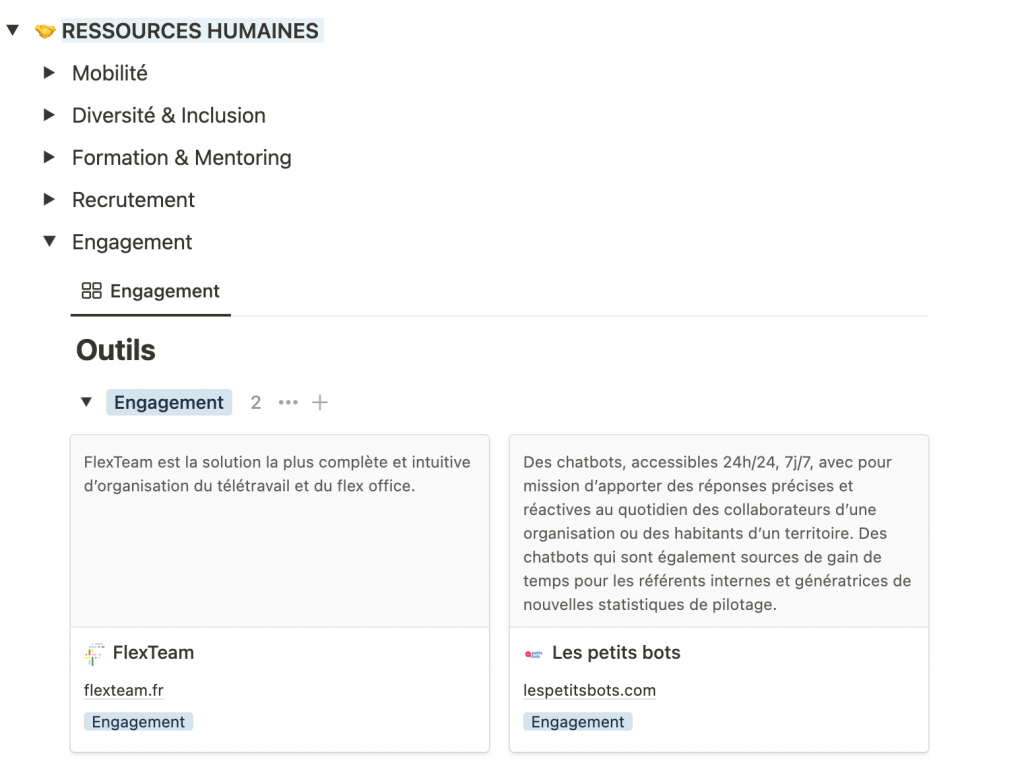Collapse the RESSOURCES HUMAINES page tree
The height and width of the screenshot is (765, 1024).
(12, 30)
